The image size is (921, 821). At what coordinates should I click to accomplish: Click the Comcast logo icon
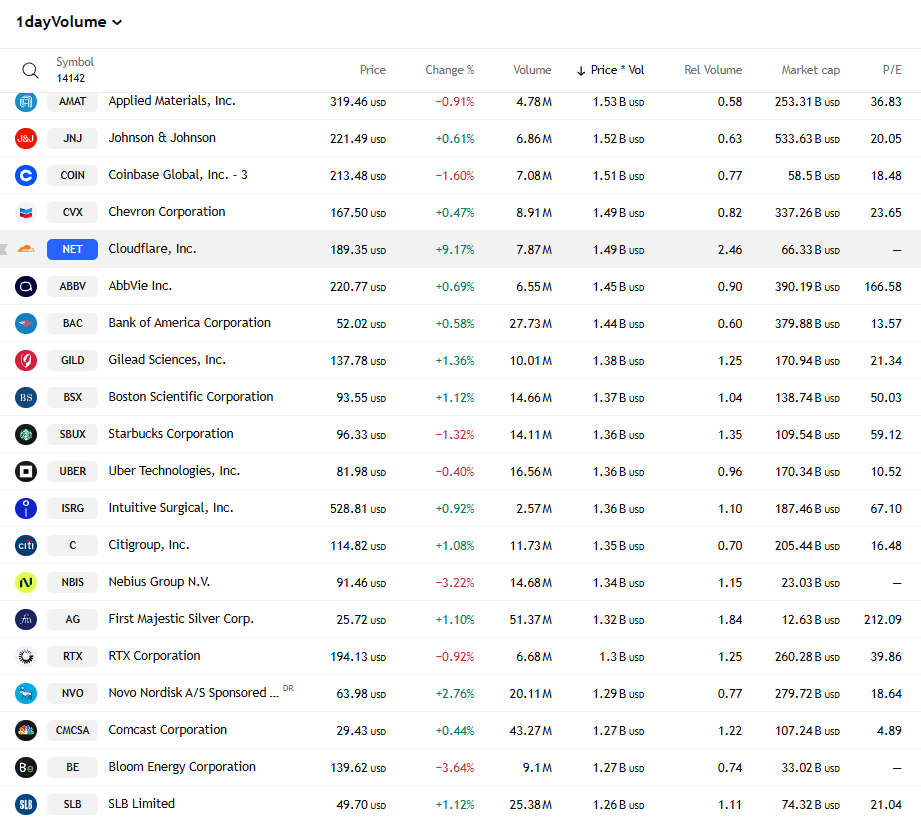26,731
